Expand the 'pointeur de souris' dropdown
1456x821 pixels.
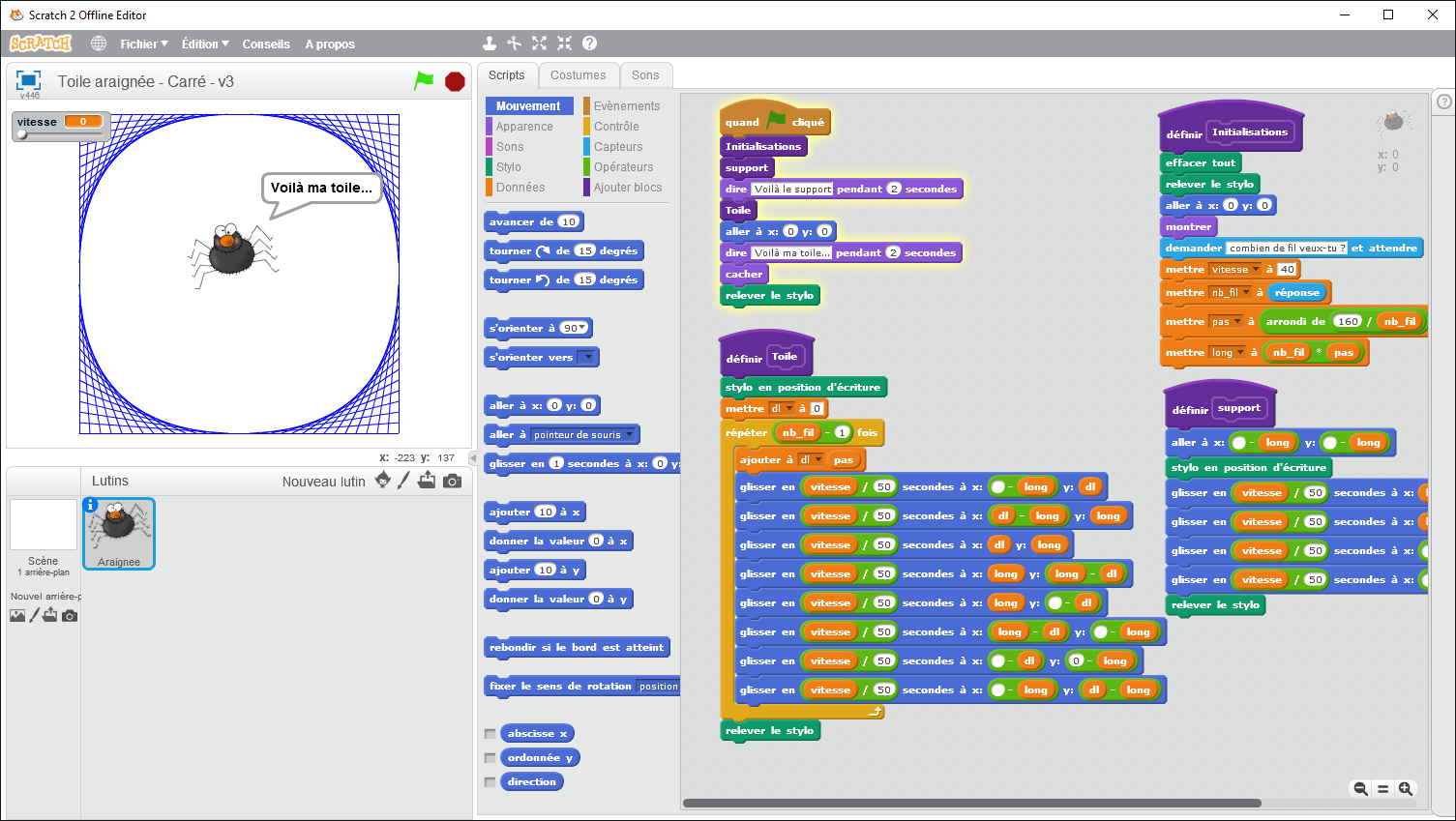click(x=630, y=435)
